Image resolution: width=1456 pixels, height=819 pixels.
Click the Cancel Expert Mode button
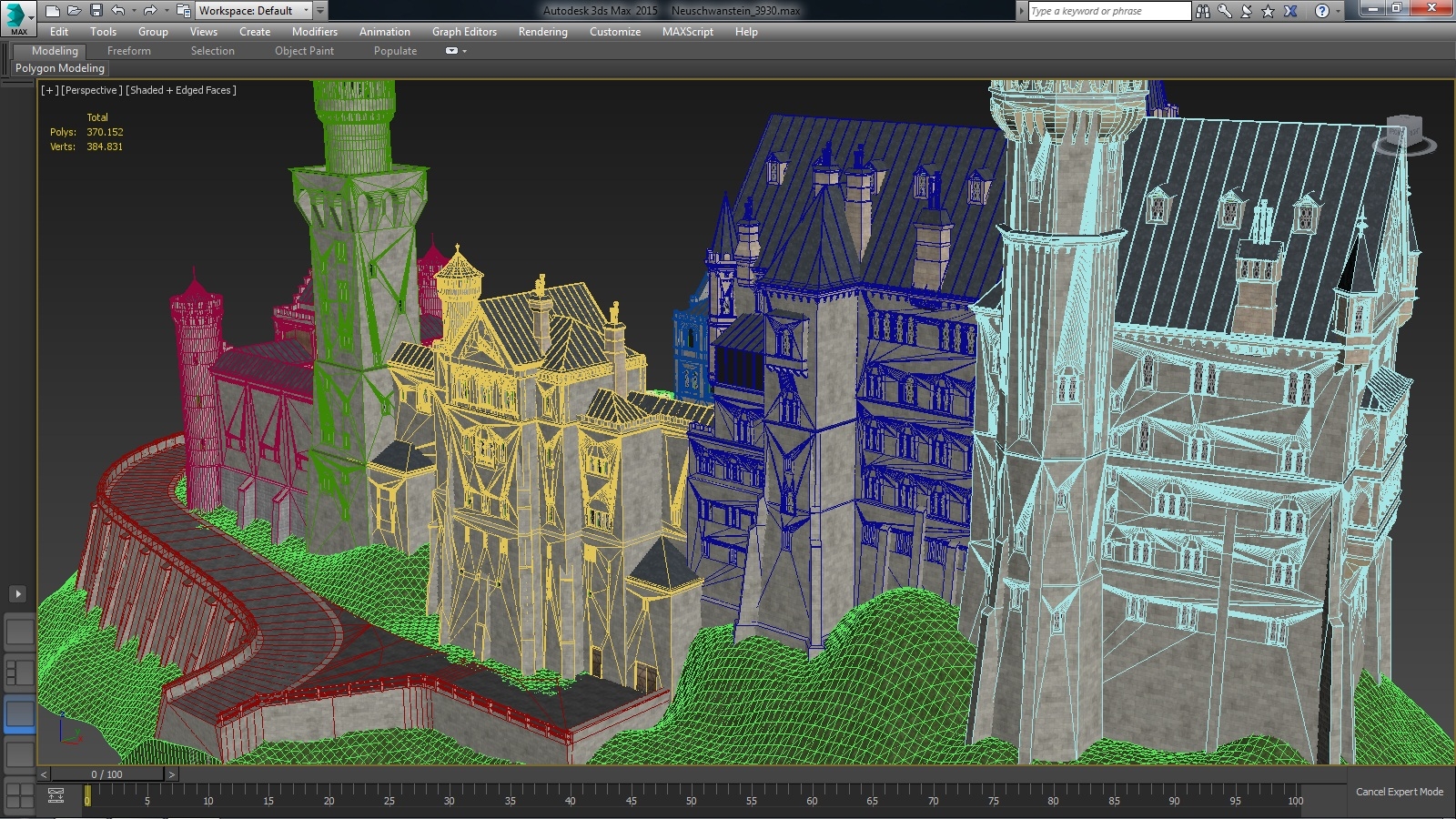point(1400,792)
